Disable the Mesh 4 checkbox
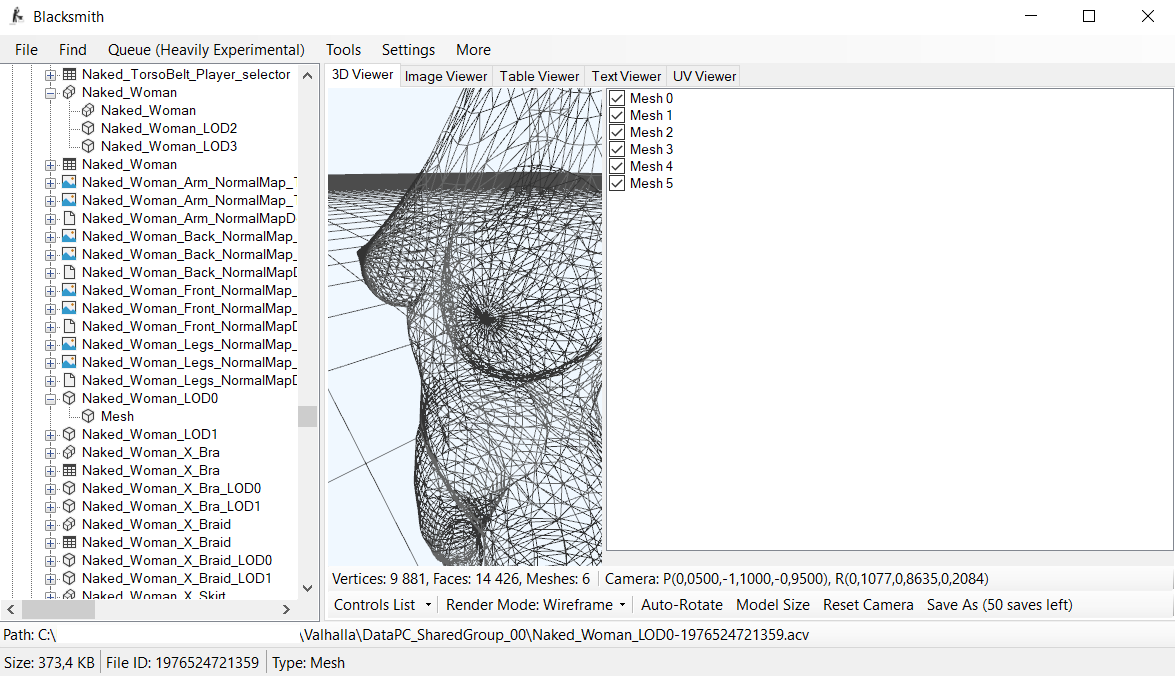 pos(617,166)
